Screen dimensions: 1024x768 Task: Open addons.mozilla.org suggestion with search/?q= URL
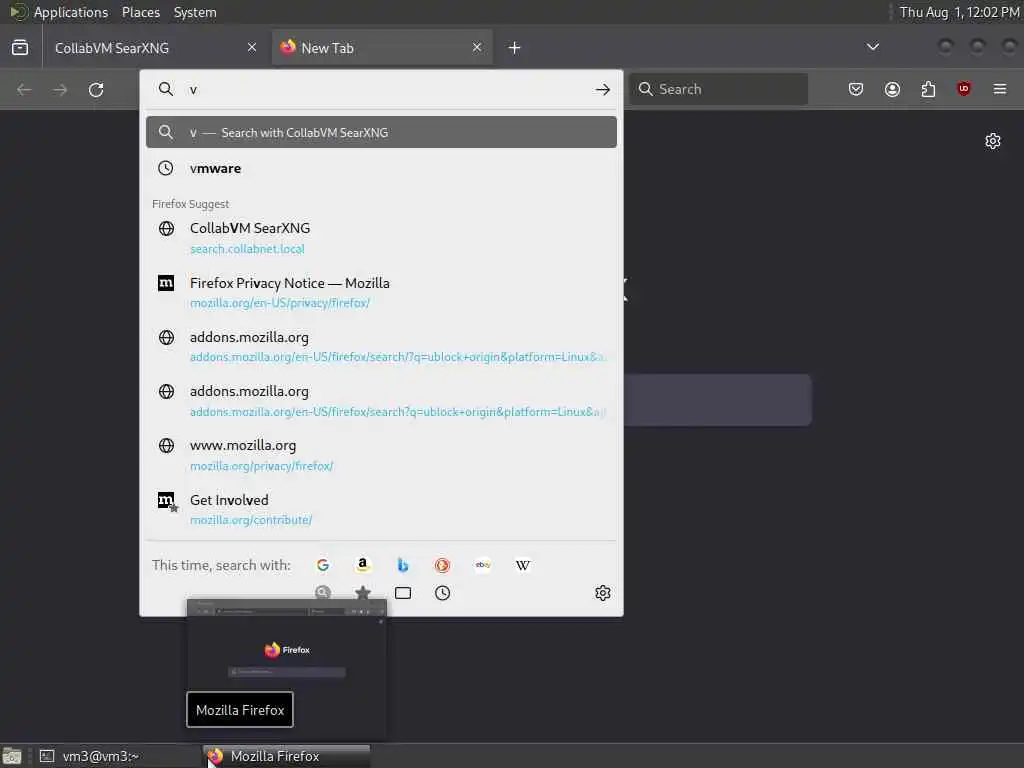[381, 347]
